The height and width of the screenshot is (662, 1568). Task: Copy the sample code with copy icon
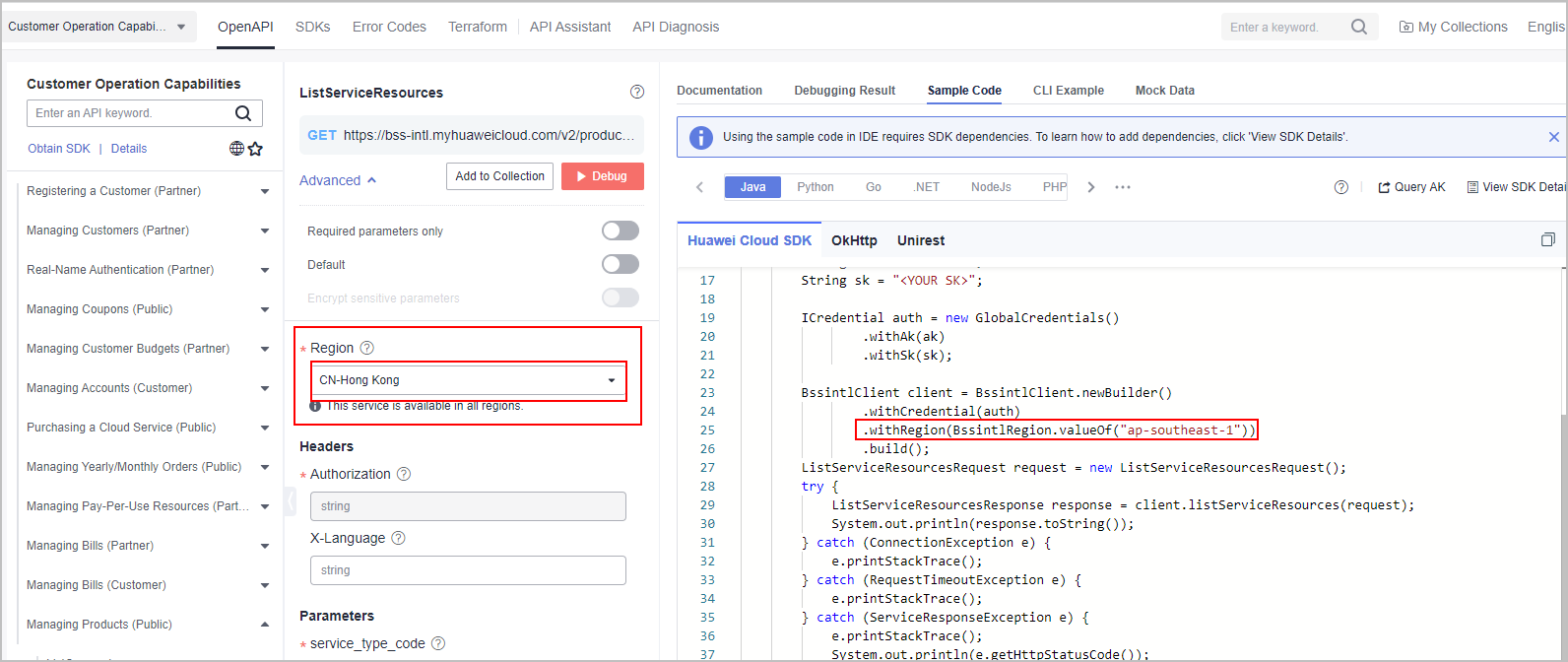pyautogui.click(x=1547, y=240)
